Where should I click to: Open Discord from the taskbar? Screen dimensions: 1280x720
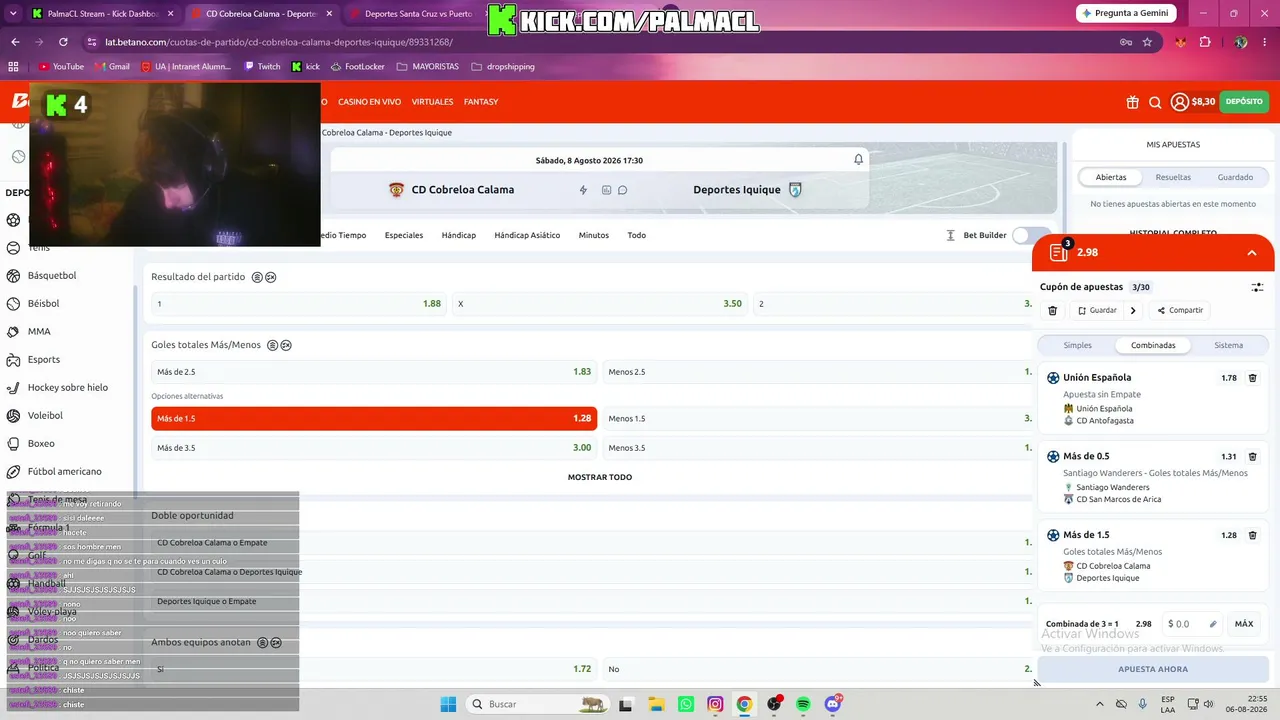tap(833, 704)
